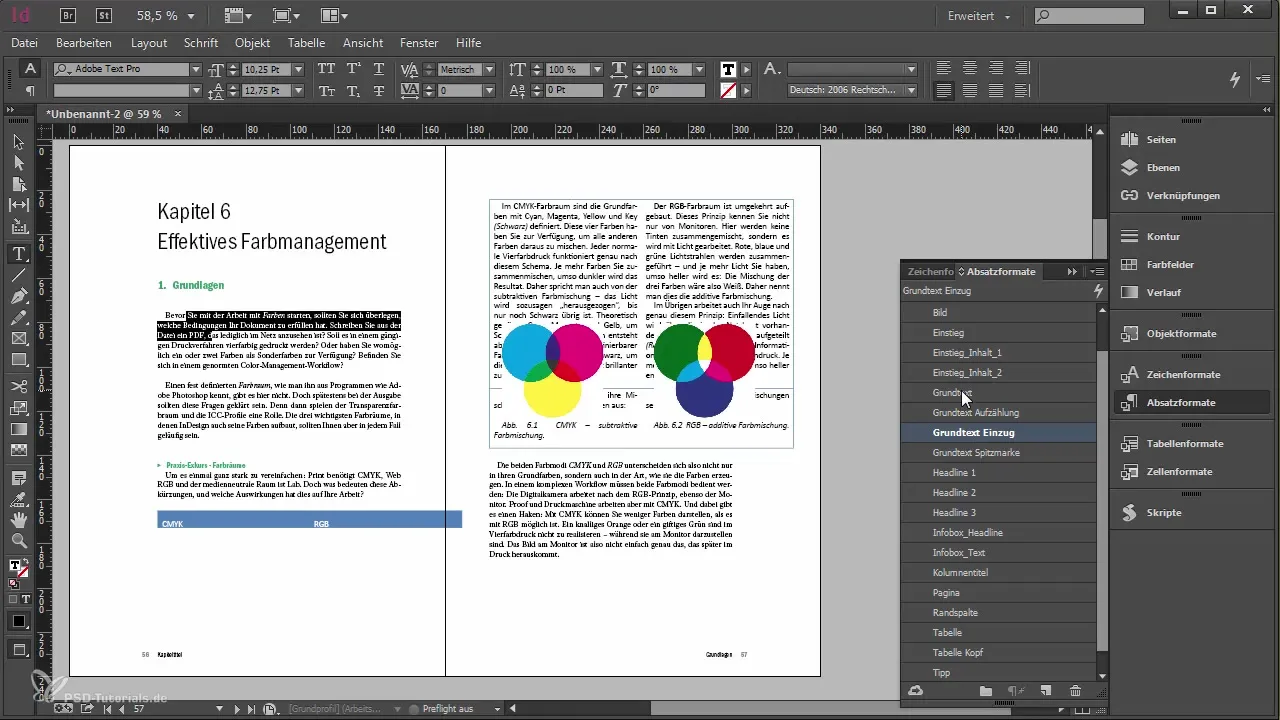This screenshot has height=720, width=1280.
Task: Select the Line tool
Action: [x=18, y=275]
